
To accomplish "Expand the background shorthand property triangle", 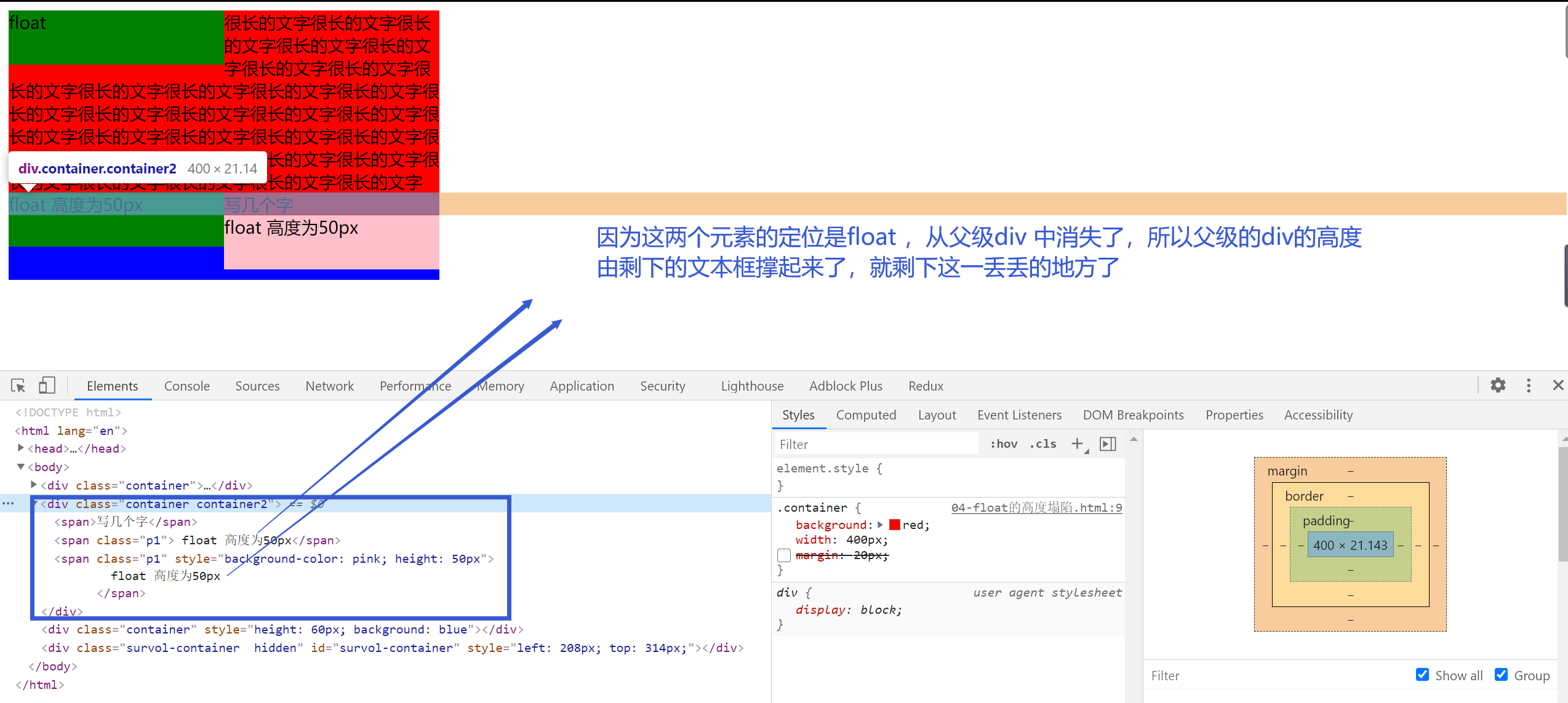I will 881,525.
